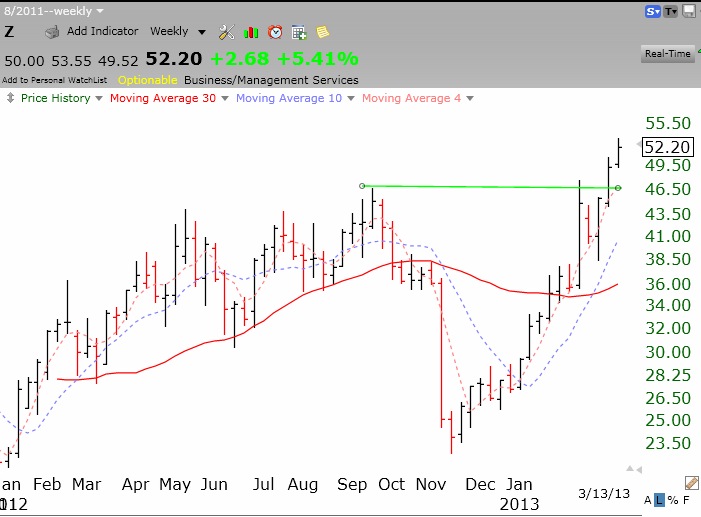This screenshot has width=701, height=517.
Task: Select the % percent scale option
Action: (673, 500)
